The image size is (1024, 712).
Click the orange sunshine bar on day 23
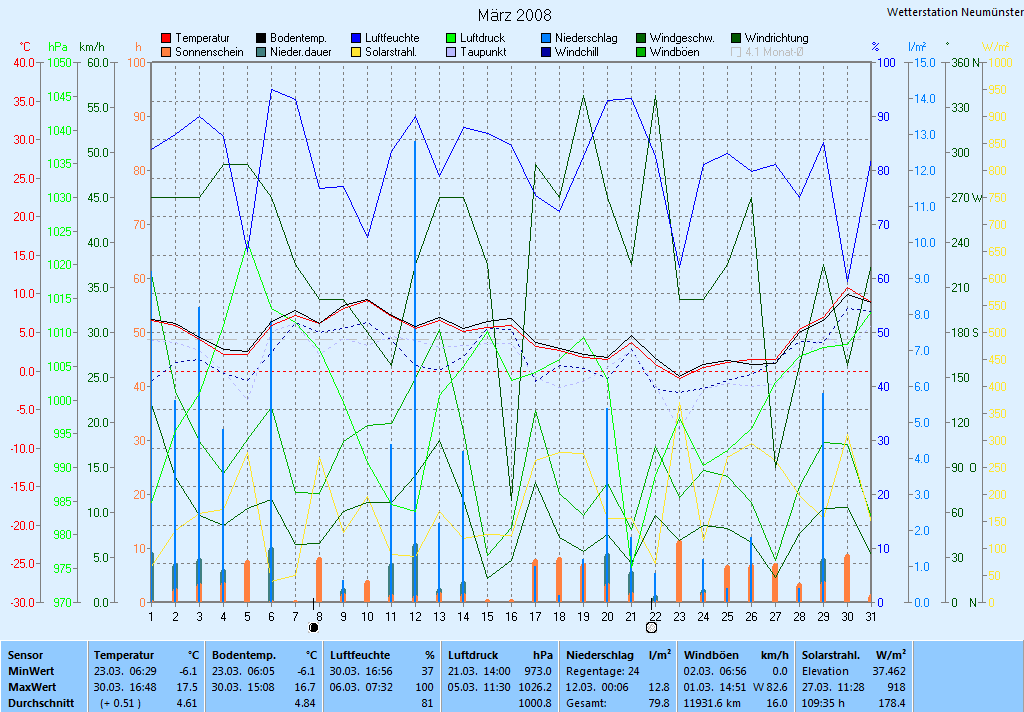tap(679, 571)
